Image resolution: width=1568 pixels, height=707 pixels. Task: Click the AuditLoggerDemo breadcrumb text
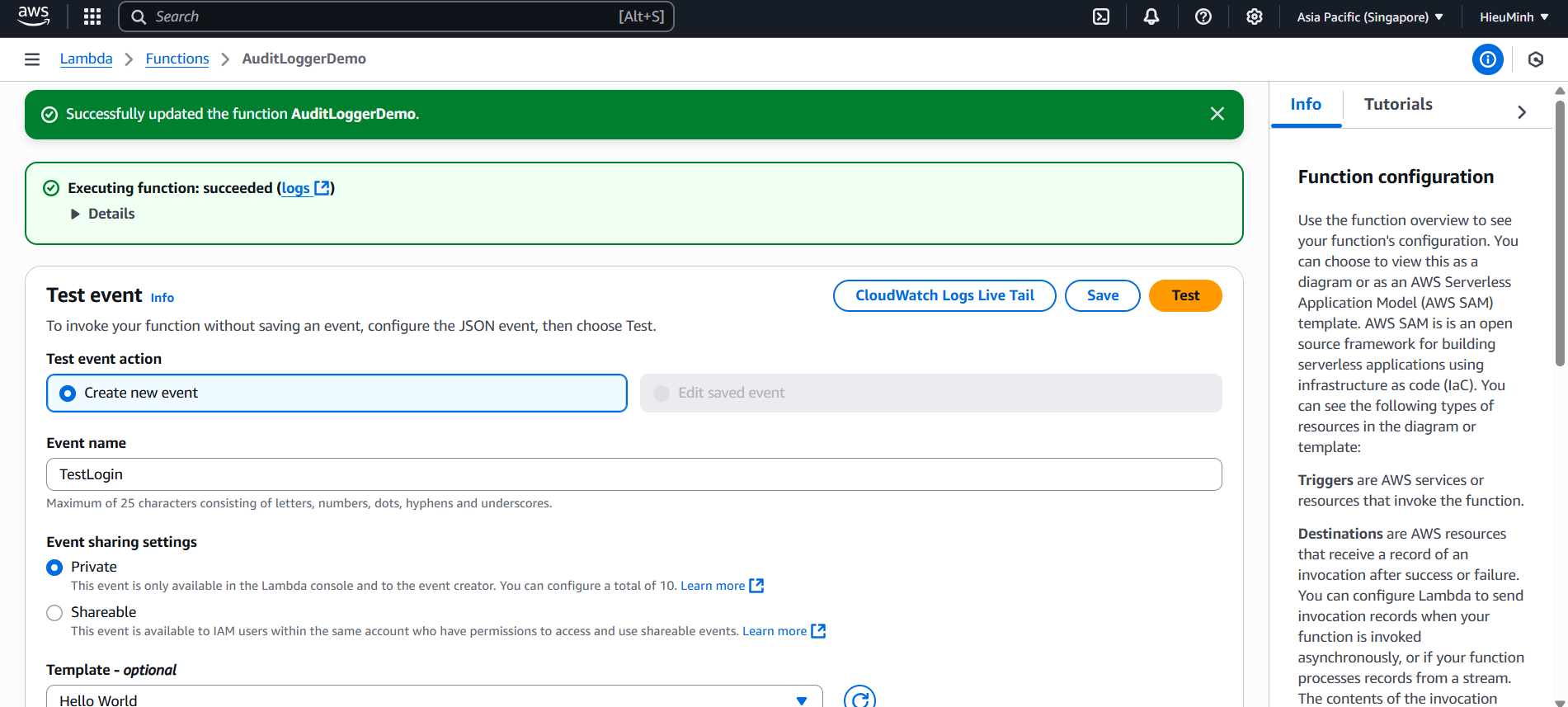pos(304,59)
